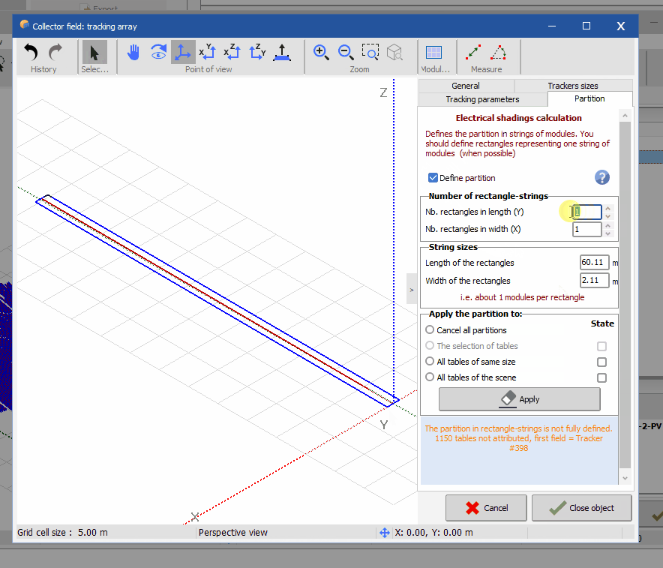Edit Nb. rectangles in length (Y) field
The height and width of the screenshot is (568, 663).
click(587, 212)
